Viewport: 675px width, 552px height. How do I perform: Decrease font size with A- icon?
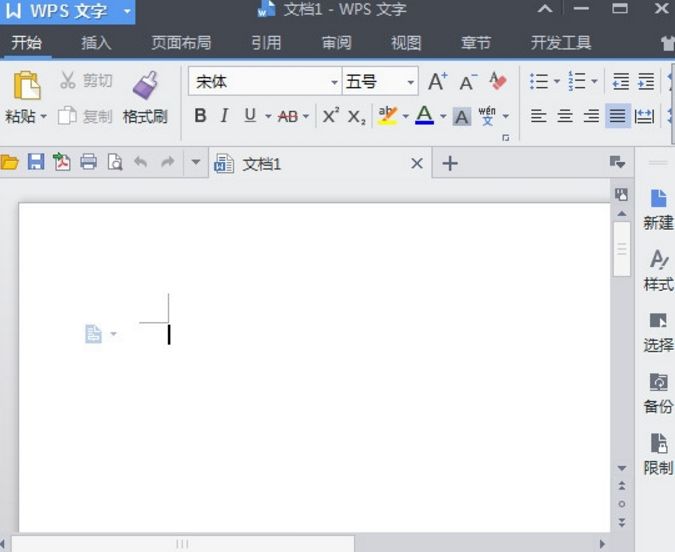pos(468,82)
